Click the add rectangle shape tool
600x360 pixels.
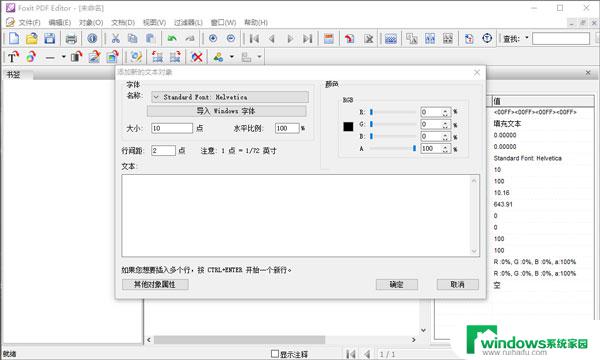77,57
